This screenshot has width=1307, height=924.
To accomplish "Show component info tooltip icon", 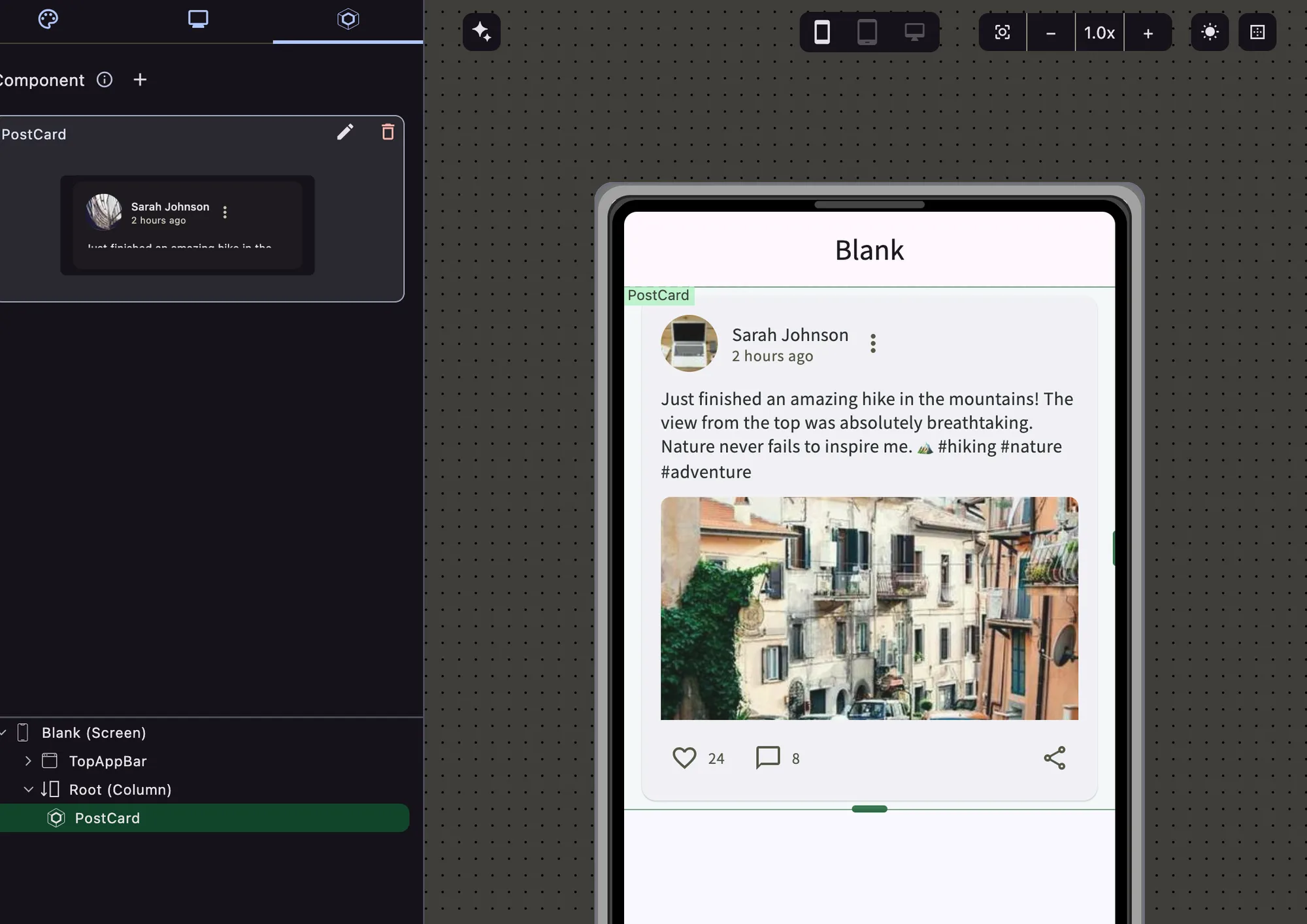I will (105, 80).
